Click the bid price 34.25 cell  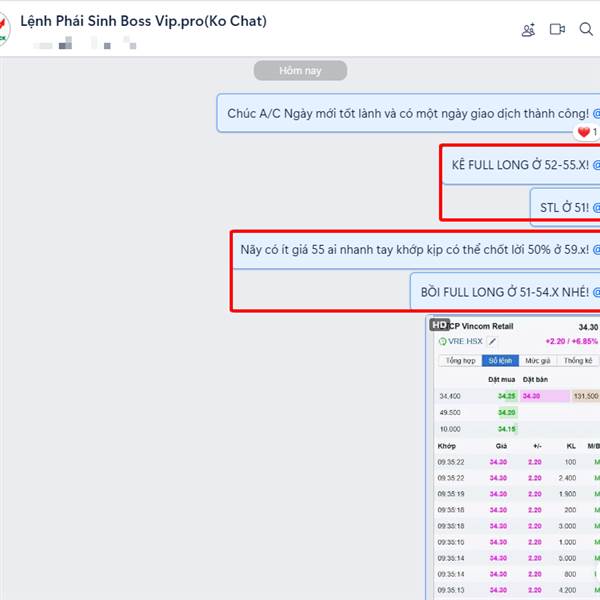click(x=507, y=396)
